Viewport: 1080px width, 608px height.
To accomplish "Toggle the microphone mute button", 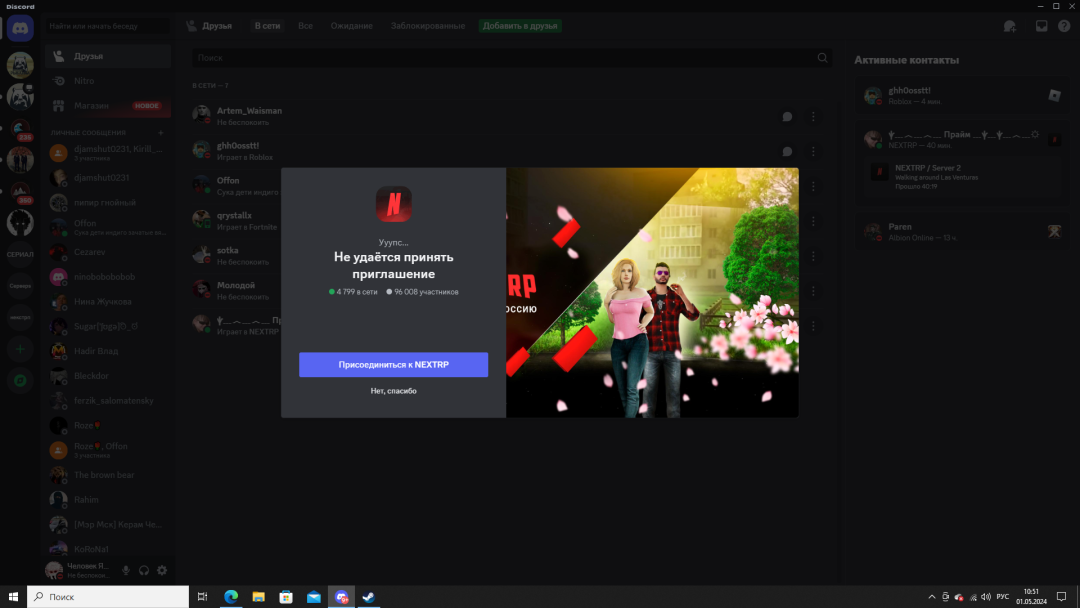I will tap(126, 570).
